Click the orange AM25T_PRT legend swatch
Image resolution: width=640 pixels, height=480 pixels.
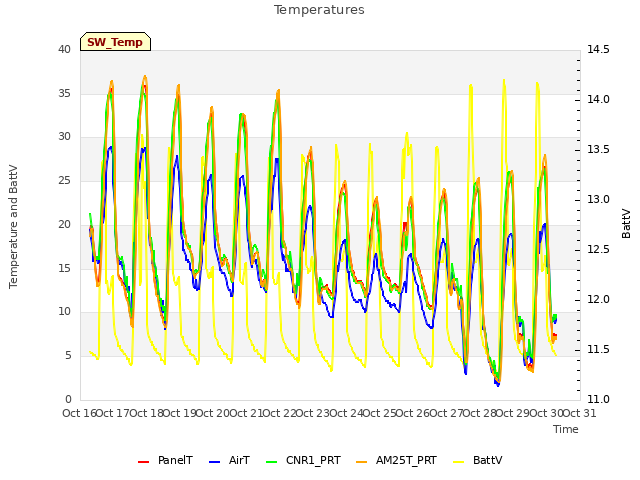[361, 462]
